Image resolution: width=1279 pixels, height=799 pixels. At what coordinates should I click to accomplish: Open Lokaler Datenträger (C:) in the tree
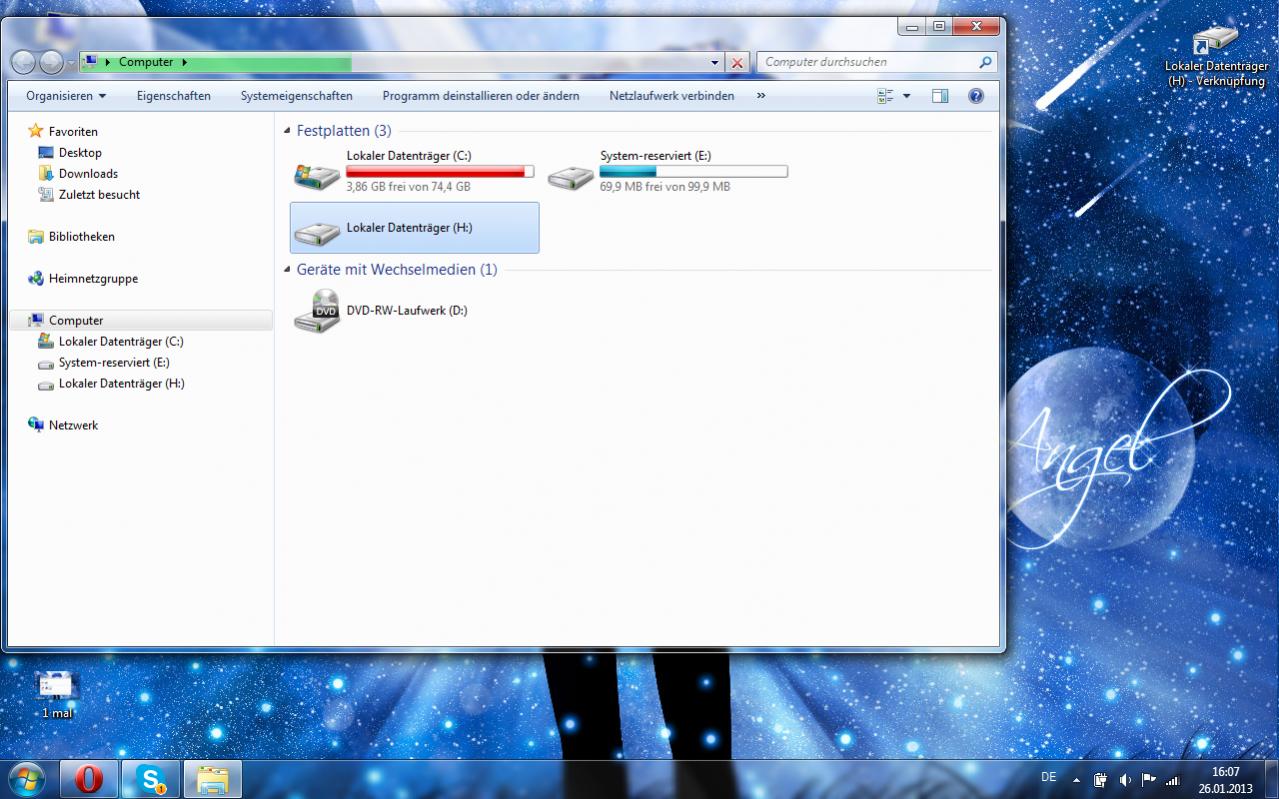click(x=121, y=342)
